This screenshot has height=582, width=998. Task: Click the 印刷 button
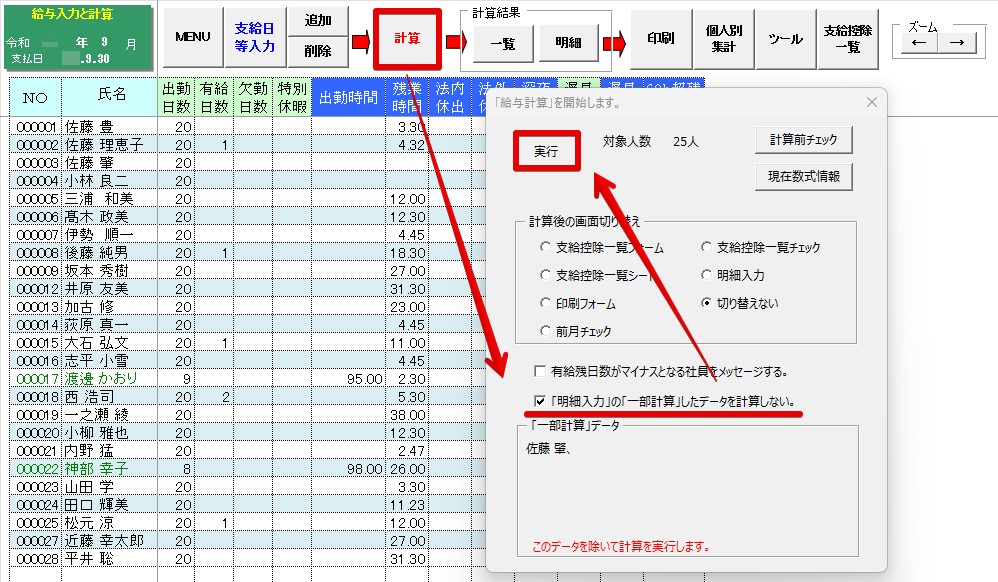point(660,39)
